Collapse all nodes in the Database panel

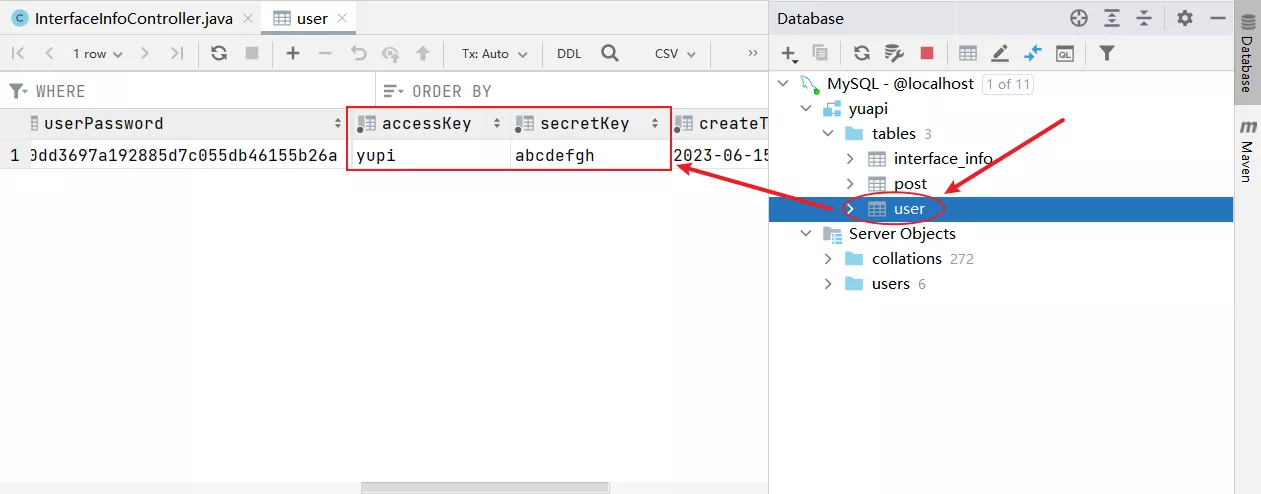pos(1144,18)
